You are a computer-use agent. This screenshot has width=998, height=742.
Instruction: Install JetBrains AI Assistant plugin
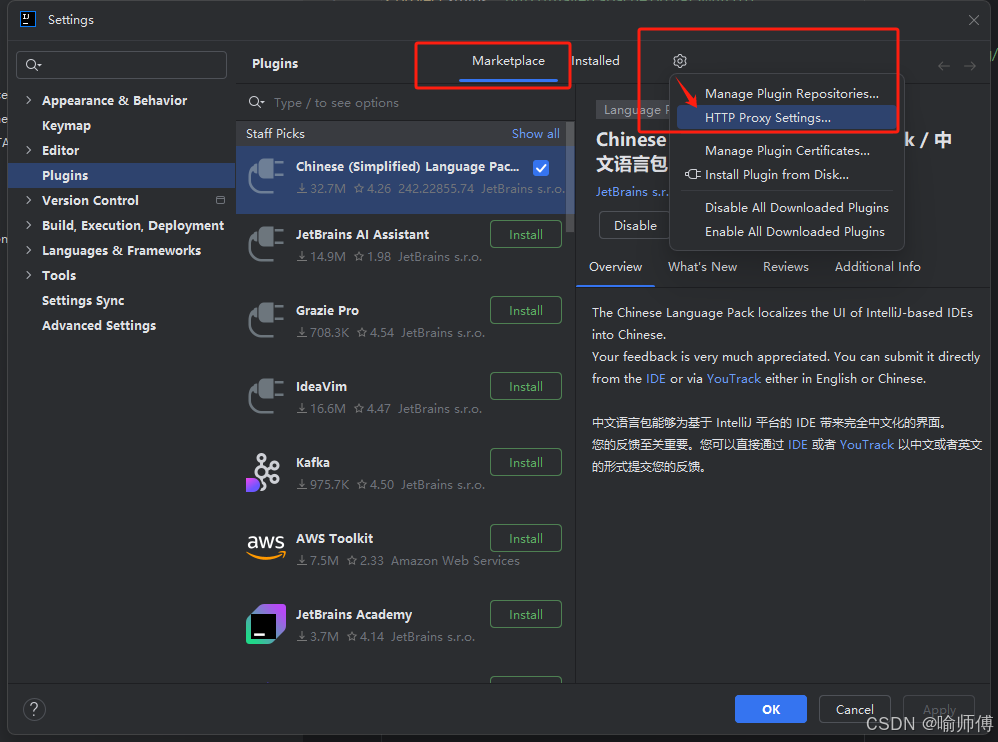click(526, 234)
